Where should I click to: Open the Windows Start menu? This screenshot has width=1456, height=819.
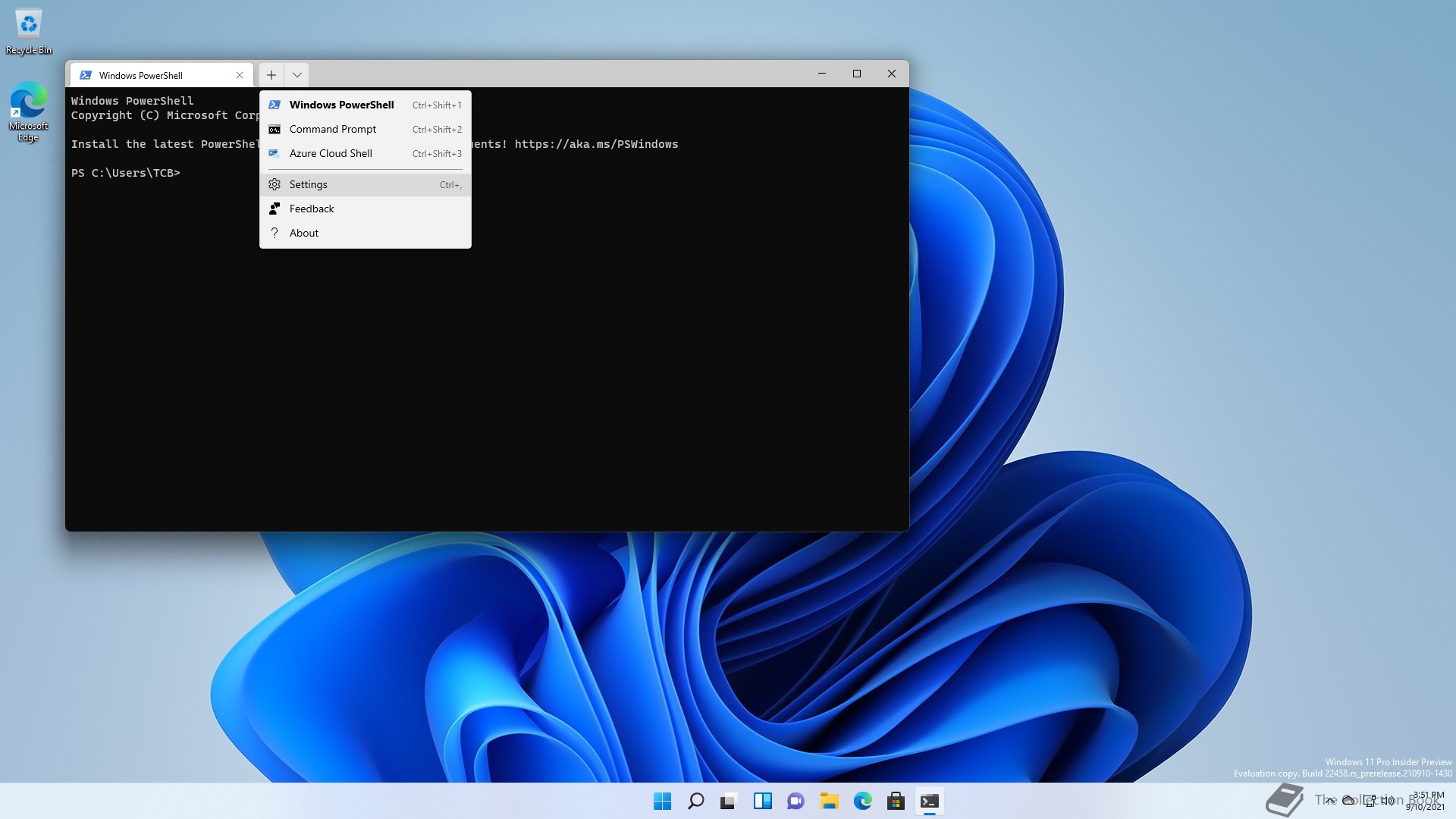tap(662, 801)
